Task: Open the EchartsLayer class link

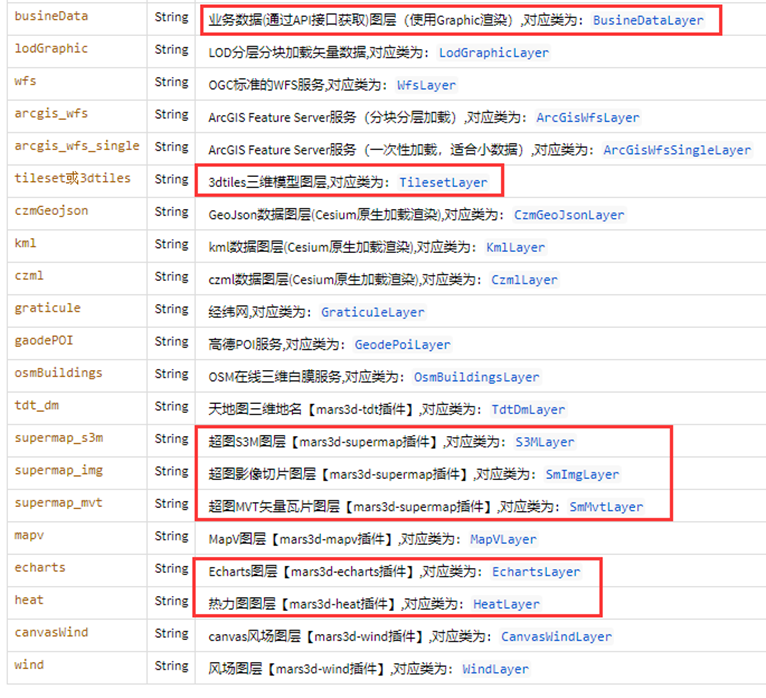Action: tap(535, 572)
